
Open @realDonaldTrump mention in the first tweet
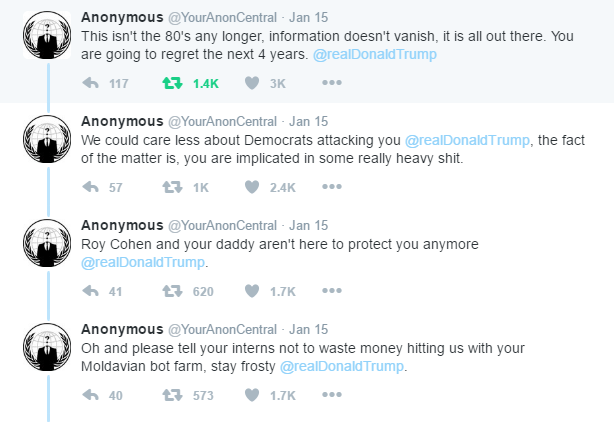(375, 54)
